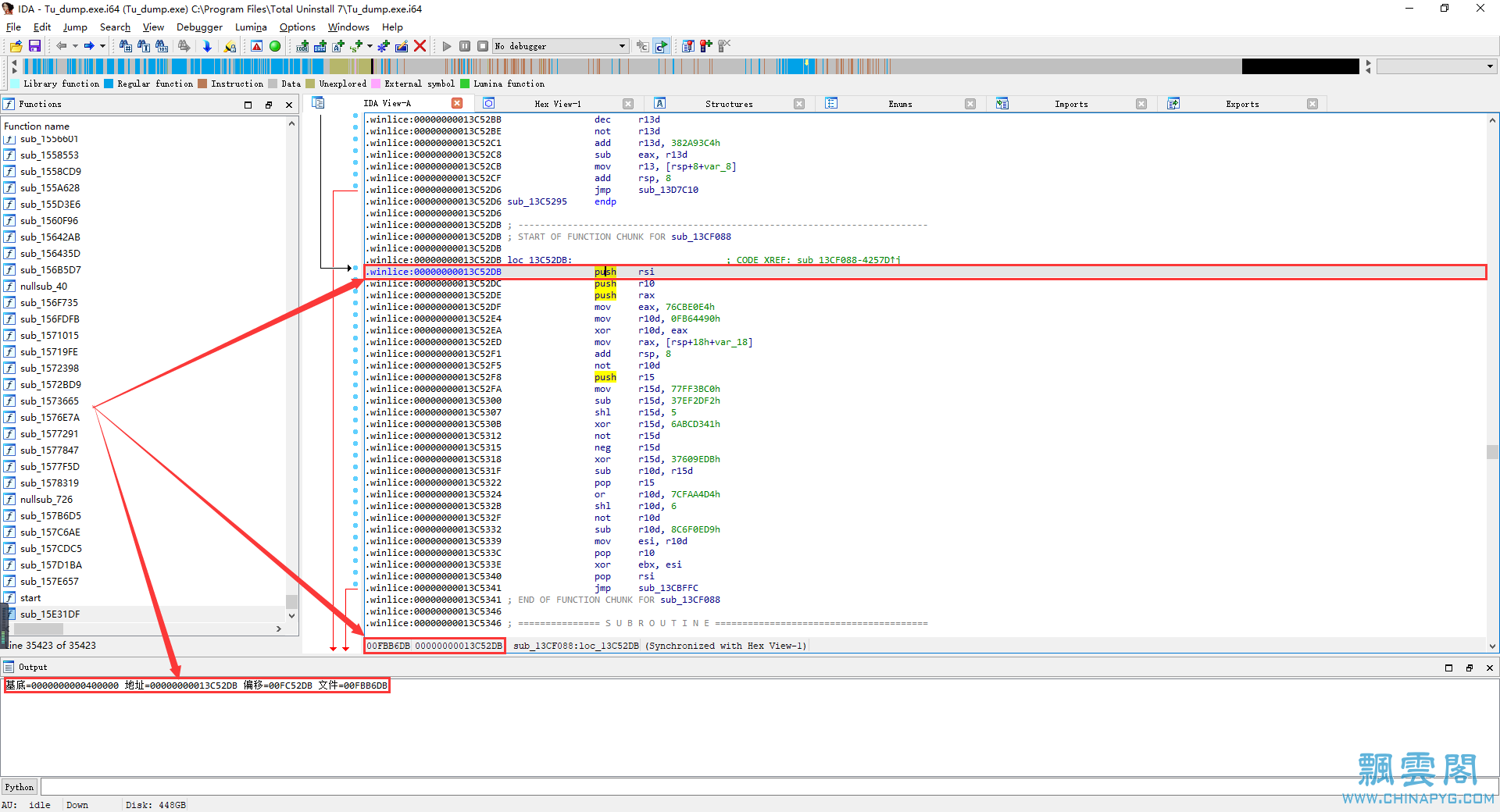Click the green circle toolbar icon
The height and width of the screenshot is (812, 1500).
(275, 46)
